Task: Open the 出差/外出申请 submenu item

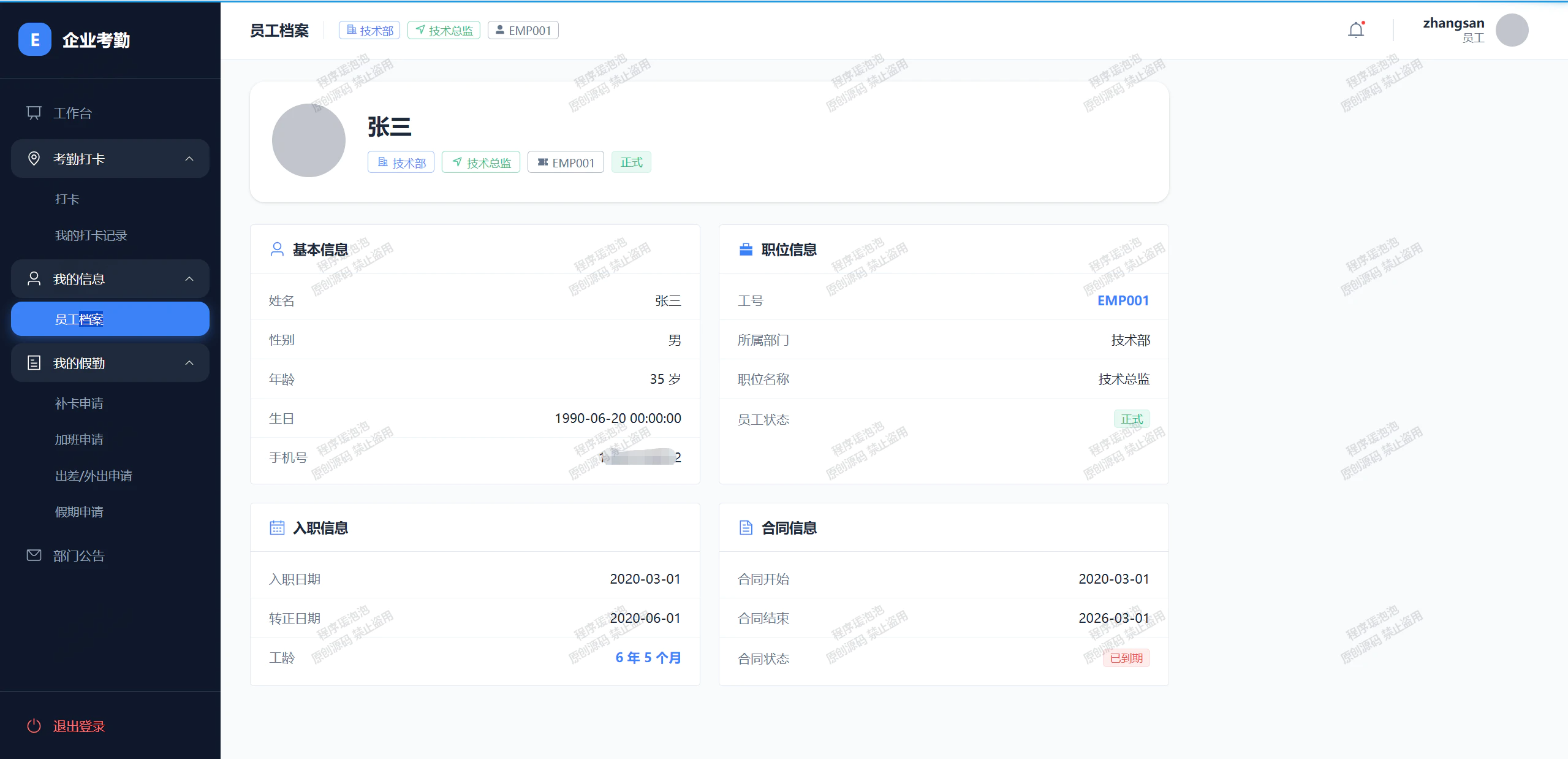Action: (x=110, y=476)
